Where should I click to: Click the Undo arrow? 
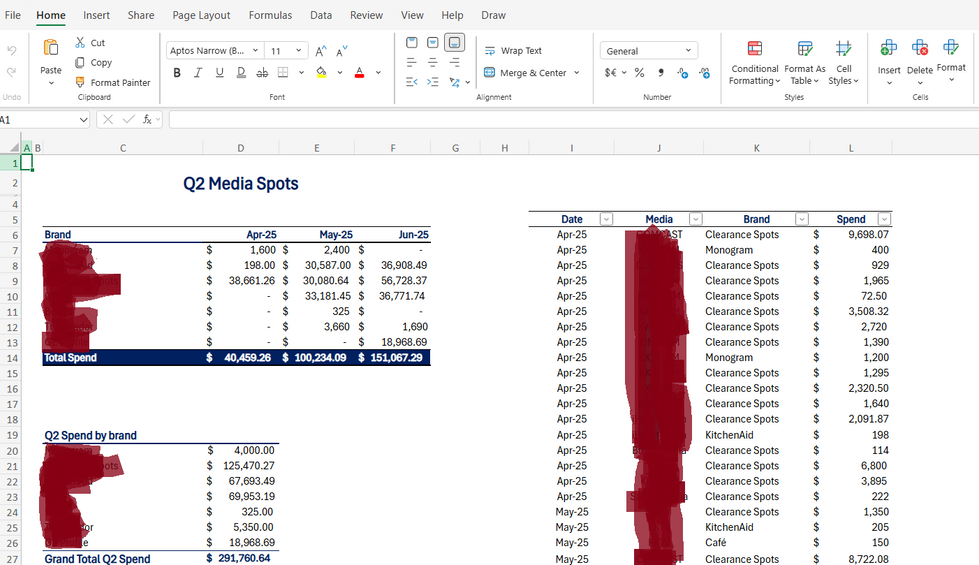(12, 51)
